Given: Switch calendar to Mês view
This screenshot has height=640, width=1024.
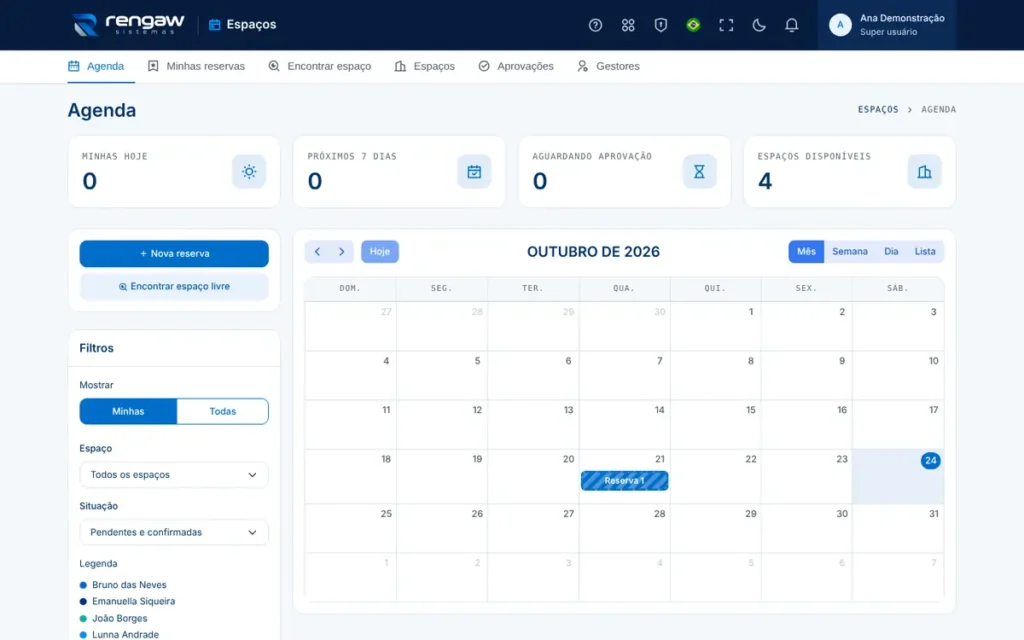Looking at the screenshot, I should [x=806, y=251].
